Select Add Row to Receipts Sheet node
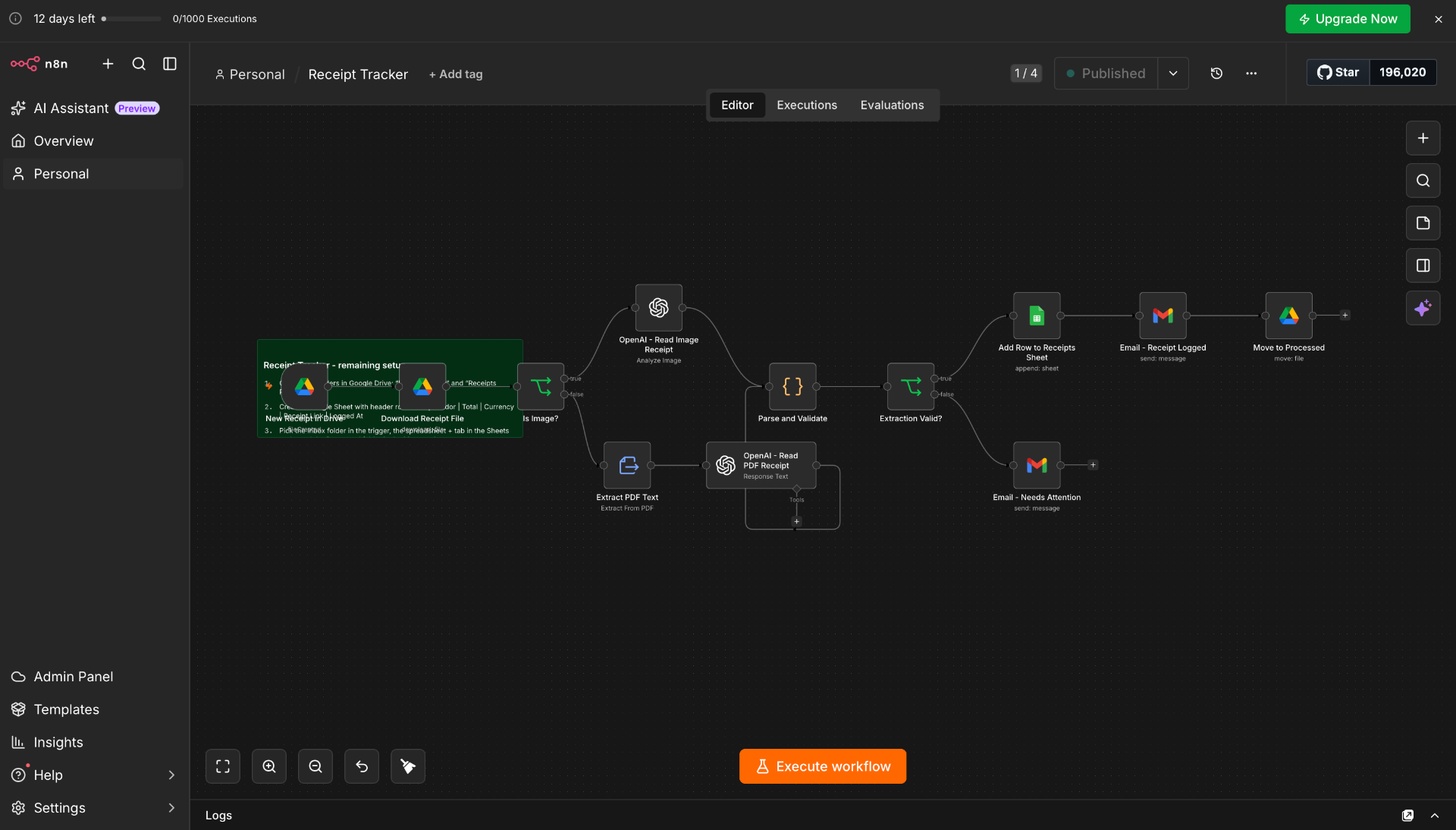Viewport: 1456px width, 830px height. pos(1037,316)
